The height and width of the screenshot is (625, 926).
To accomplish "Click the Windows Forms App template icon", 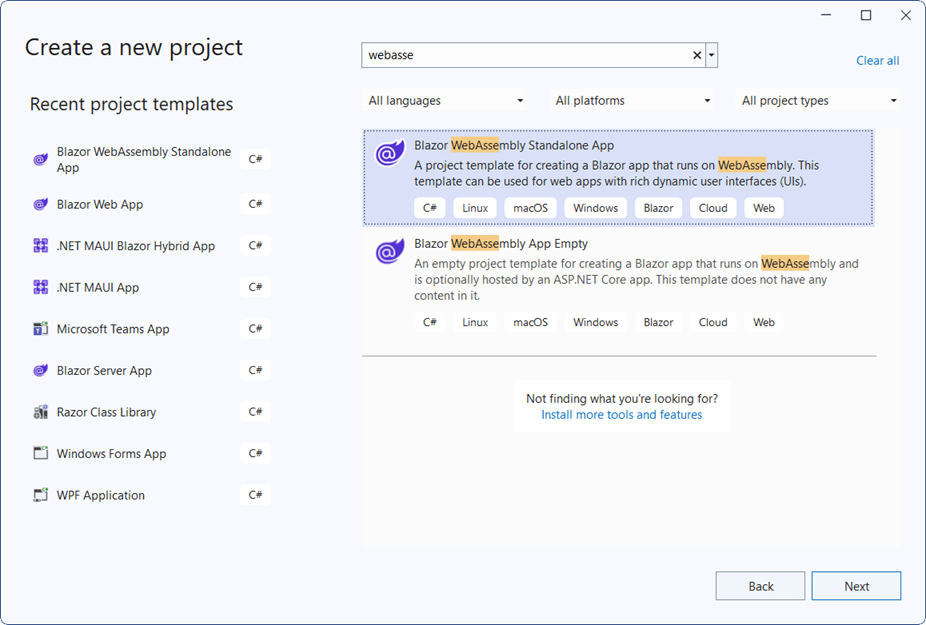I will pyautogui.click(x=40, y=453).
